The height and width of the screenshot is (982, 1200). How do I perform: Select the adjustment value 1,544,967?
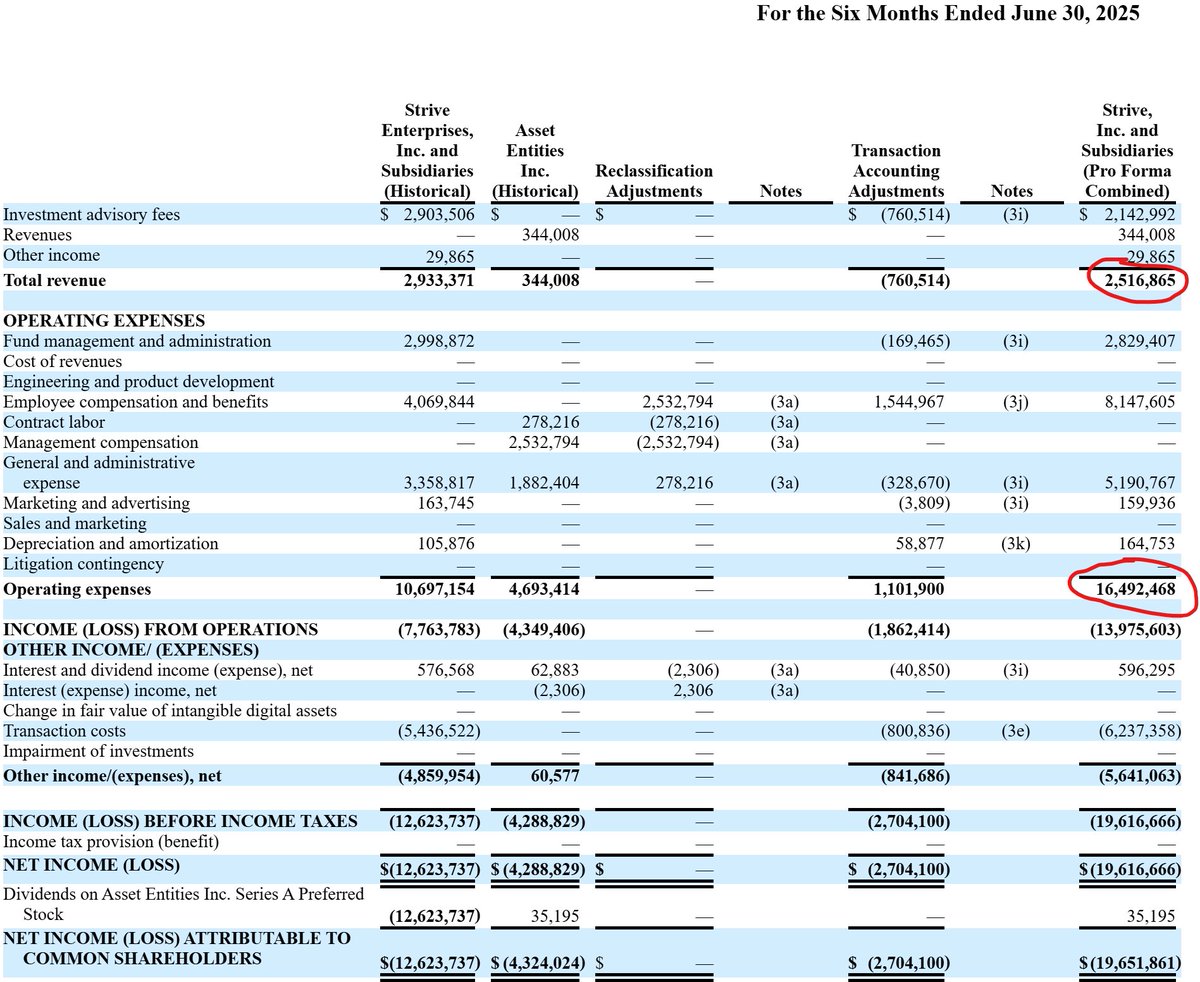(908, 402)
